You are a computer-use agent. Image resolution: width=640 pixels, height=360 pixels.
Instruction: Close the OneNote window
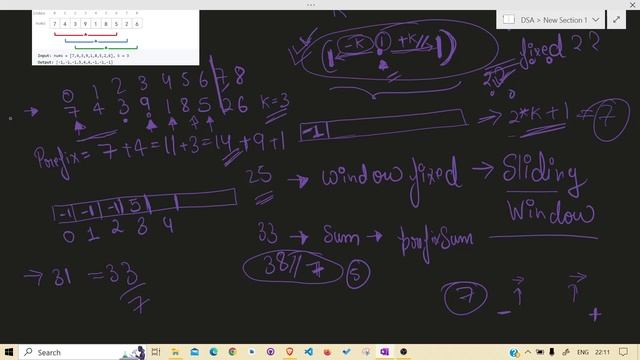pyautogui.click(x=632, y=5)
